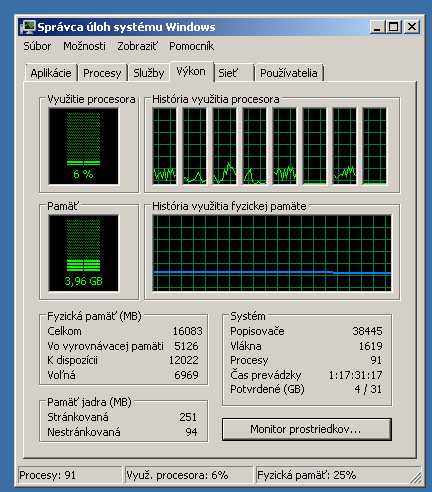The height and width of the screenshot is (492, 432).
Task: Open the Pomocník menu
Action: click(x=191, y=46)
